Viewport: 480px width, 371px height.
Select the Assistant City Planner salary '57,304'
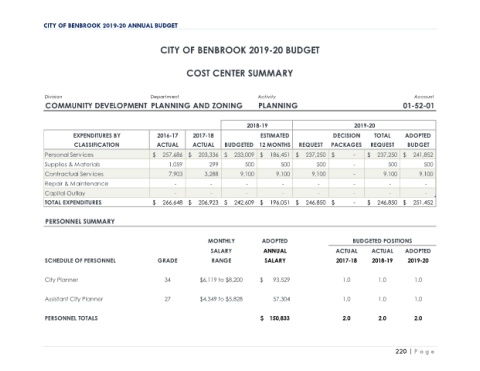(281, 299)
